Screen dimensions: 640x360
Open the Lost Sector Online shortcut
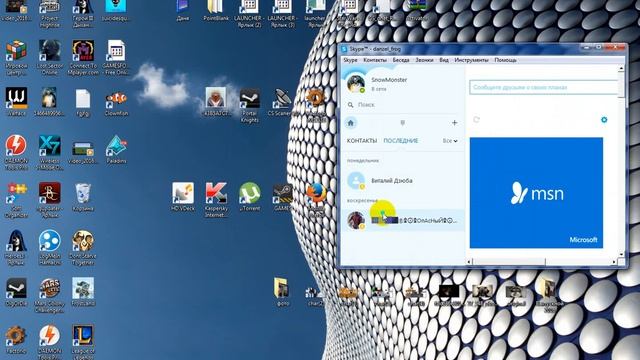point(50,58)
